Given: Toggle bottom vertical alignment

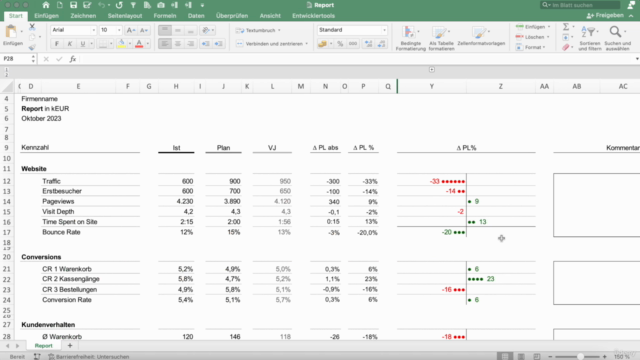Looking at the screenshot, I should [191, 30].
